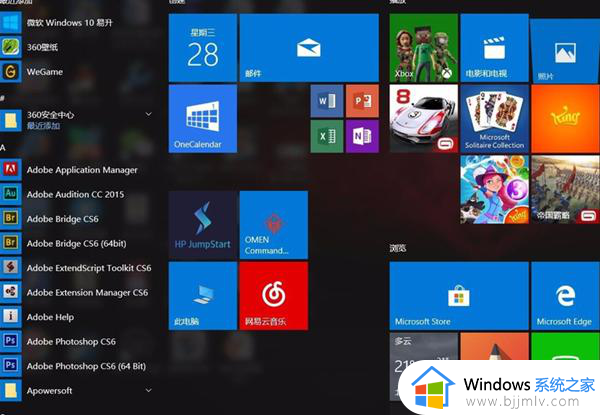The image size is (600, 415).
Task: Open the Excel tile
Action: 327,136
